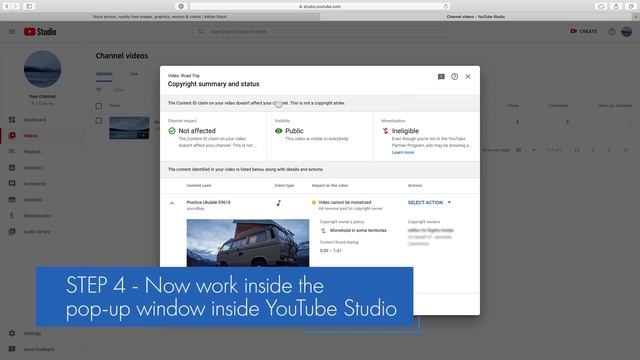Switch to the Live tab
The height and width of the screenshot is (360, 640).
pyautogui.click(x=134, y=74)
